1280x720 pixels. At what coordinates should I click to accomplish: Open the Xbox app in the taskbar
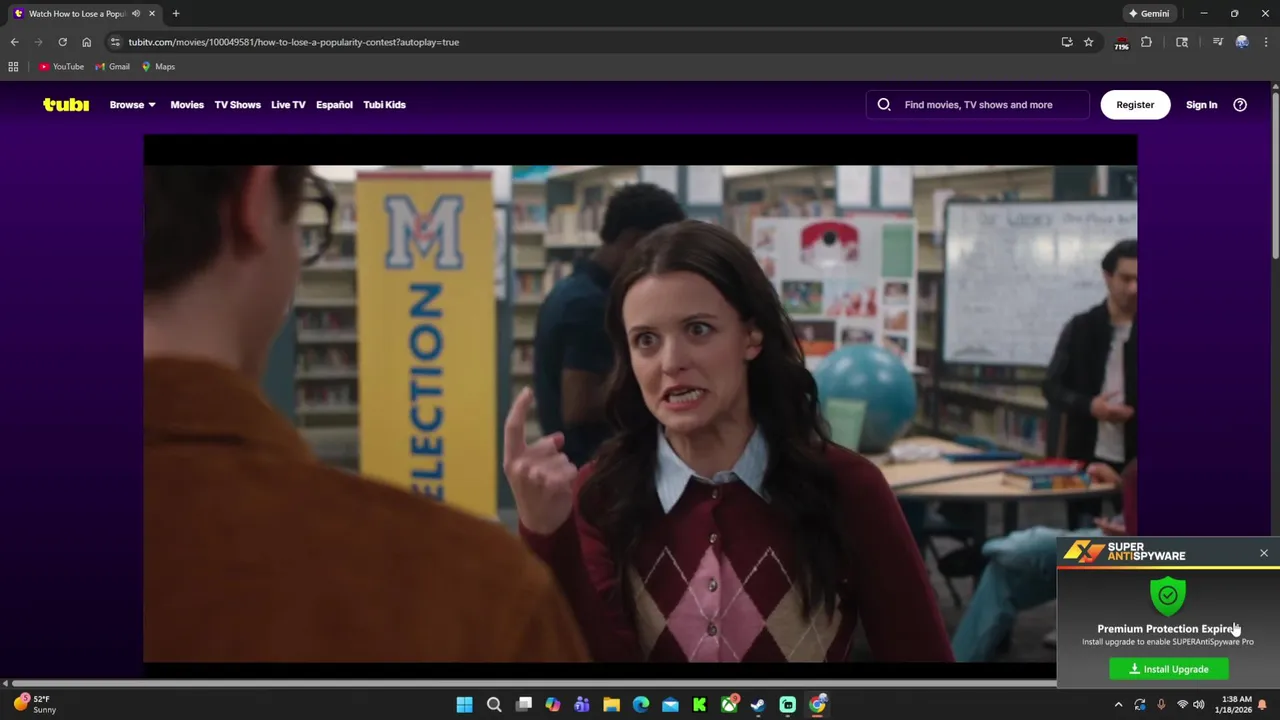729,705
